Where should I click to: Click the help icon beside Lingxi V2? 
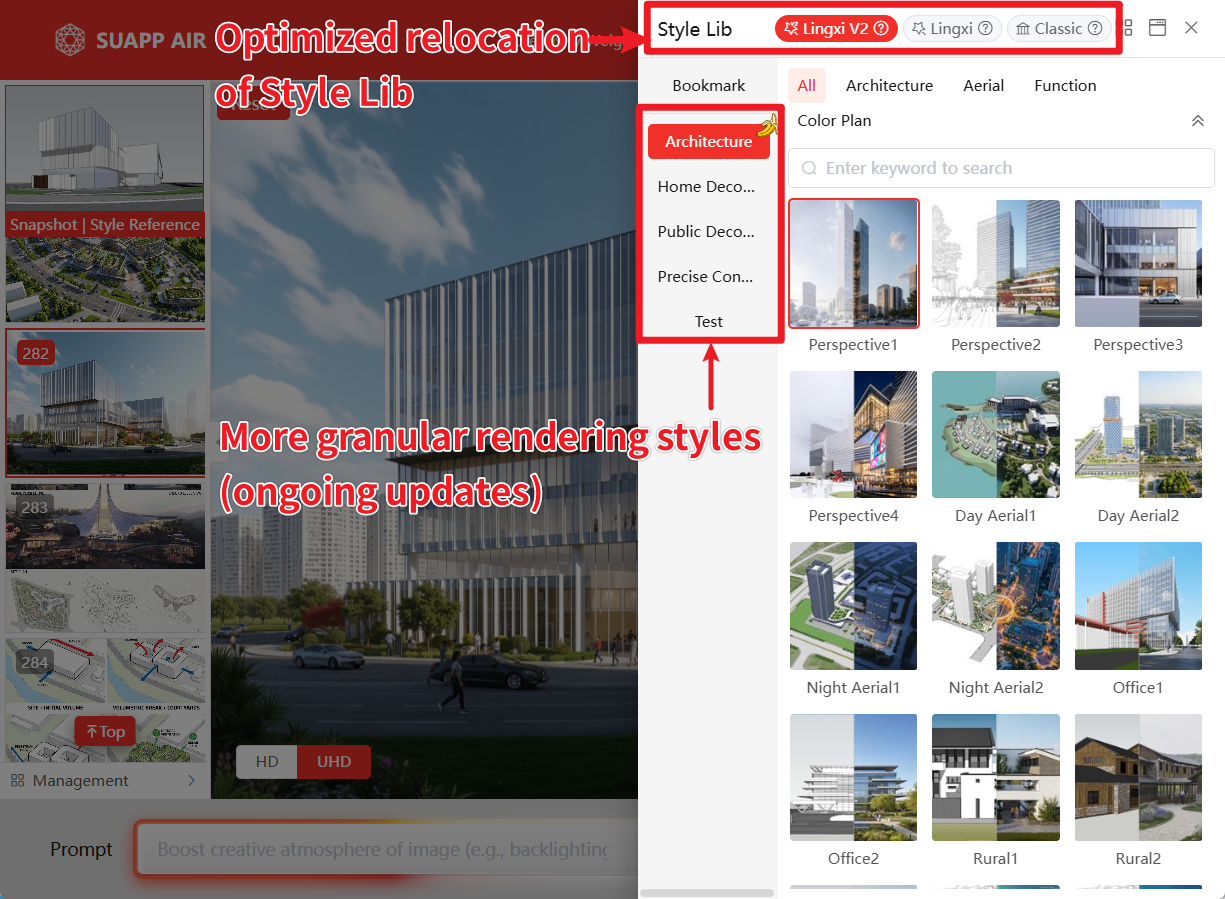pos(881,29)
